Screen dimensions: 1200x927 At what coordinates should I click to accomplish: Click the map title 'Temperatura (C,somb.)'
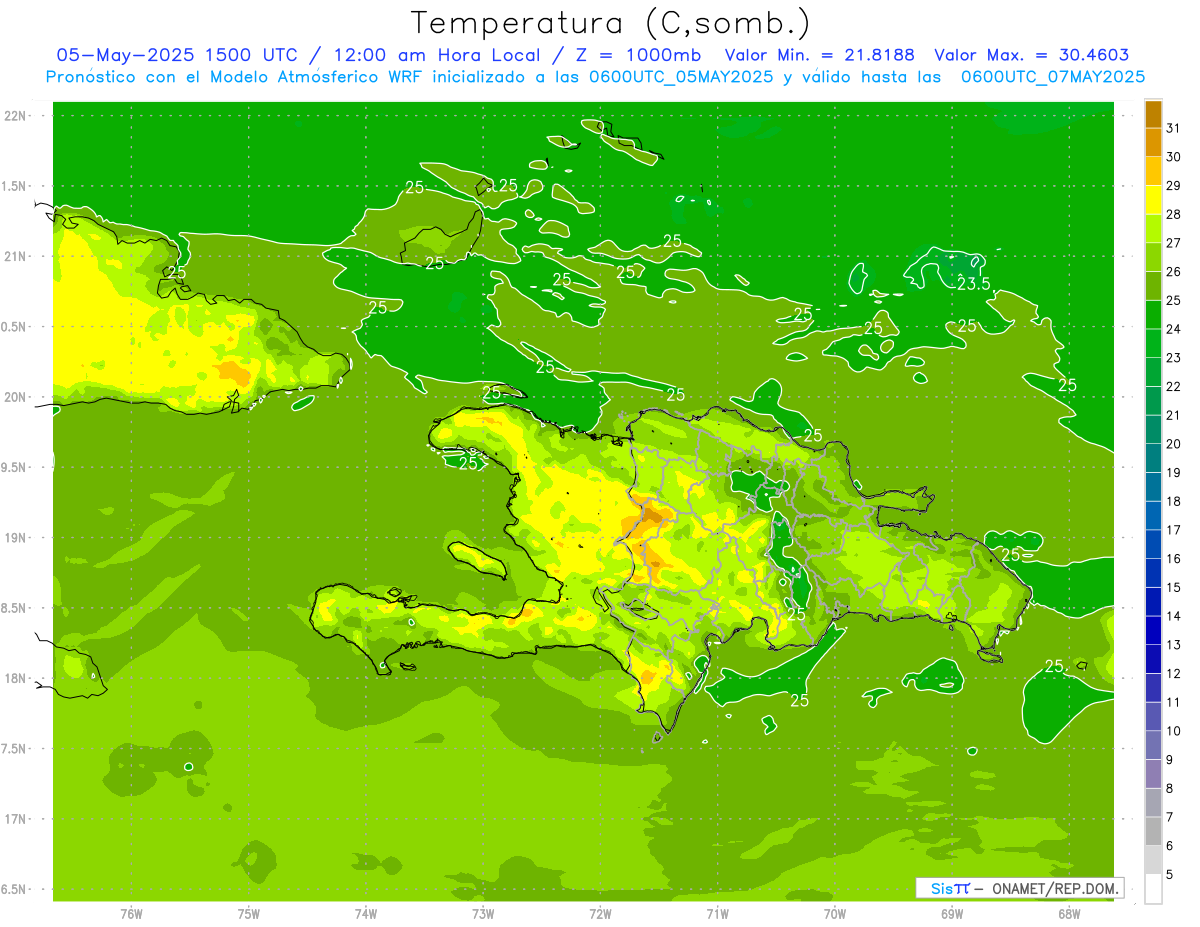click(611, 23)
